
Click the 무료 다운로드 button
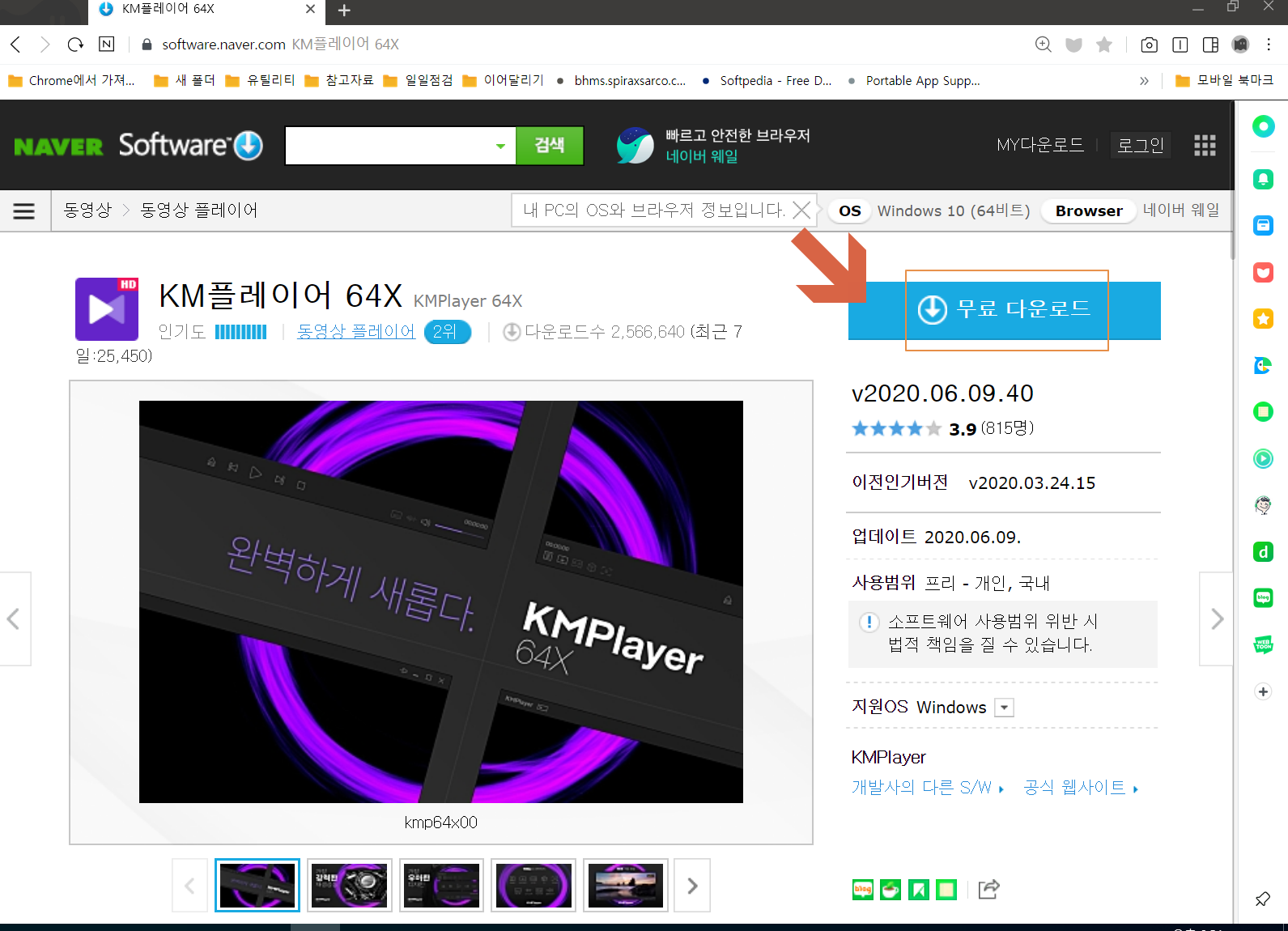coord(1005,309)
